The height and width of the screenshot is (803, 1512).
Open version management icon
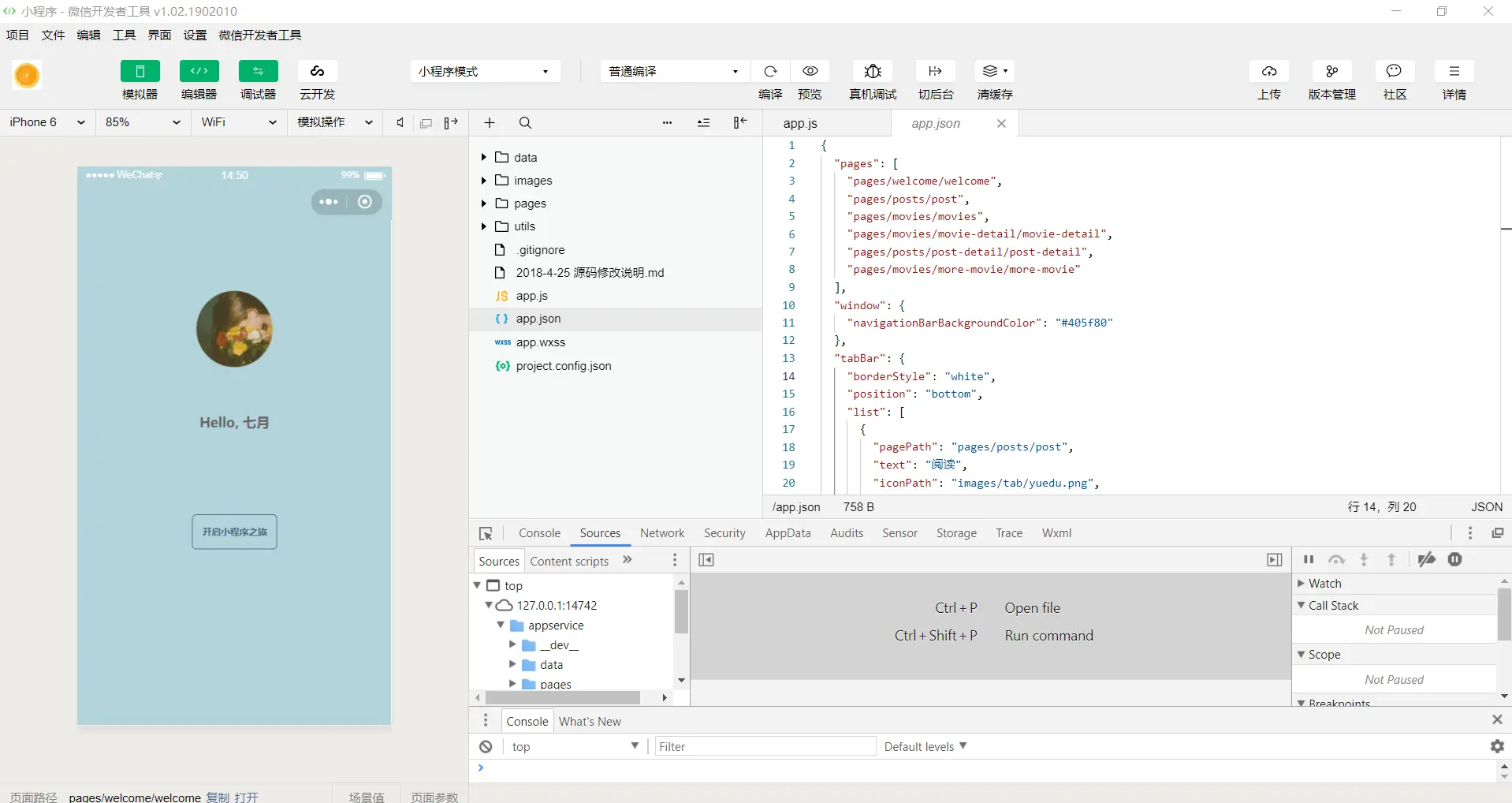[x=1332, y=71]
